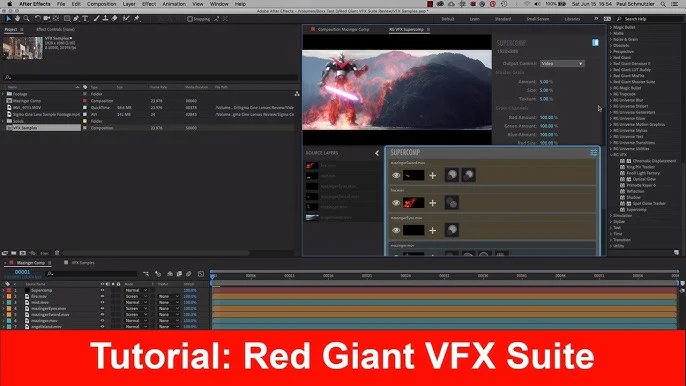
Task: Click first effect node on maxingerSword.mov row
Action: tap(452, 175)
